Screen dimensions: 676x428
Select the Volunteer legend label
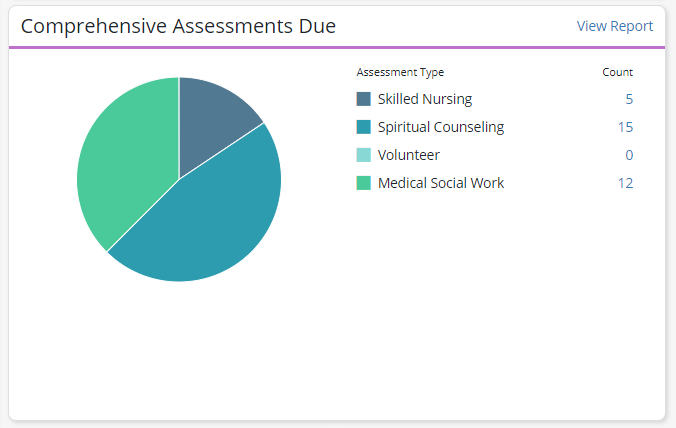(408, 155)
